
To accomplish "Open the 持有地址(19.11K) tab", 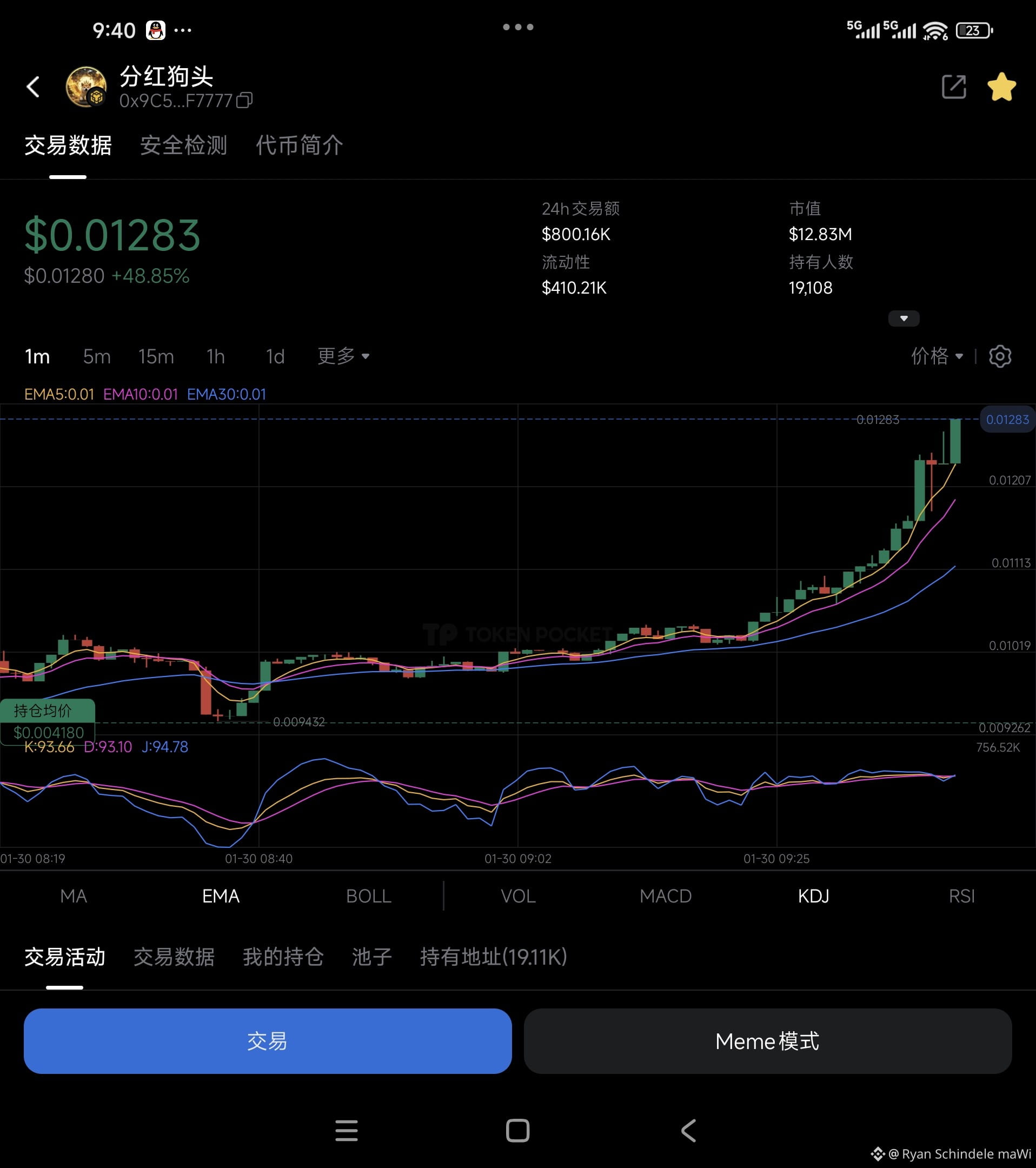I will click(x=493, y=957).
